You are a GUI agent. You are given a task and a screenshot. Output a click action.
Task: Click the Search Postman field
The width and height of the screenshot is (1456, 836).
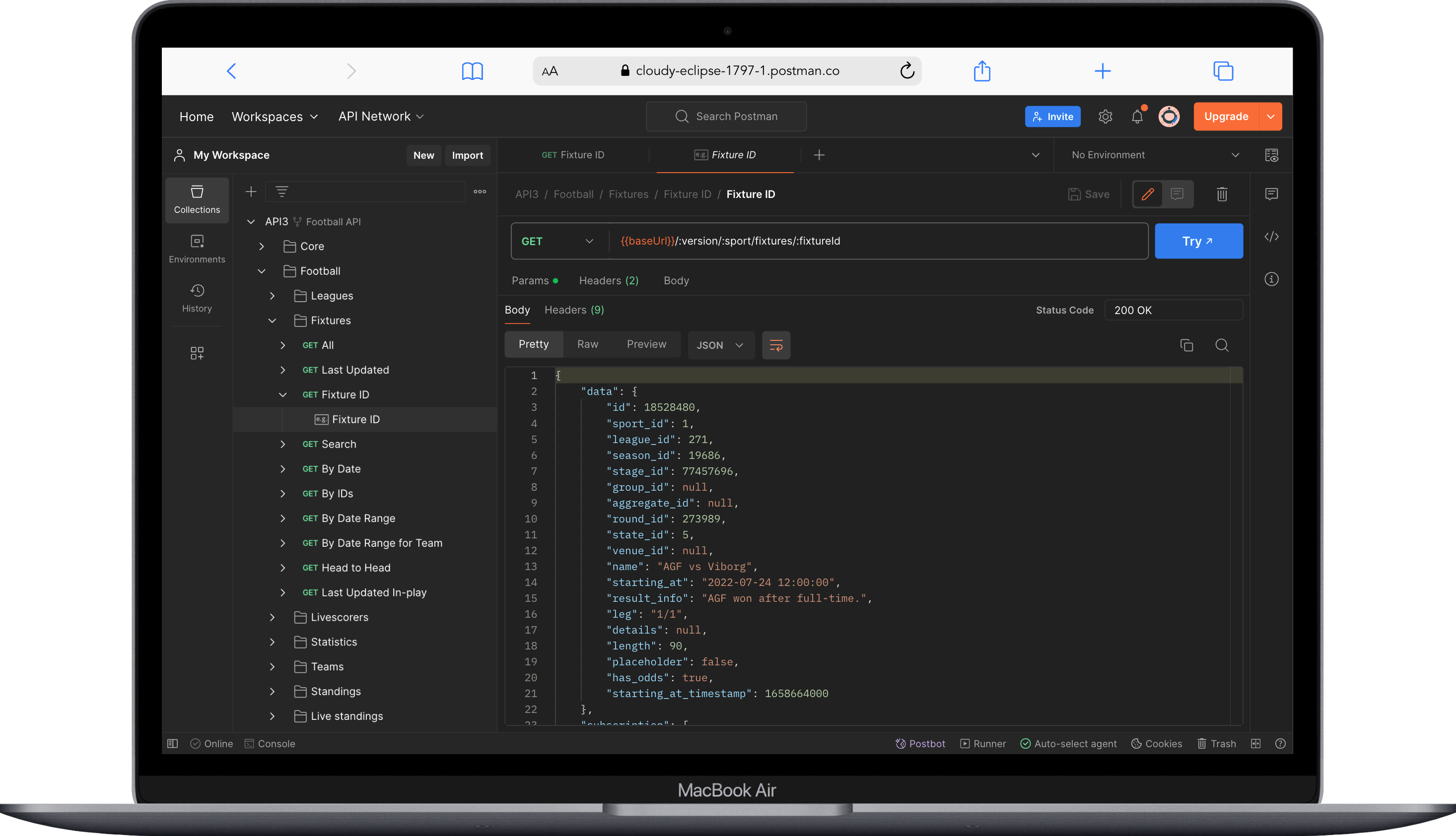[726, 117]
